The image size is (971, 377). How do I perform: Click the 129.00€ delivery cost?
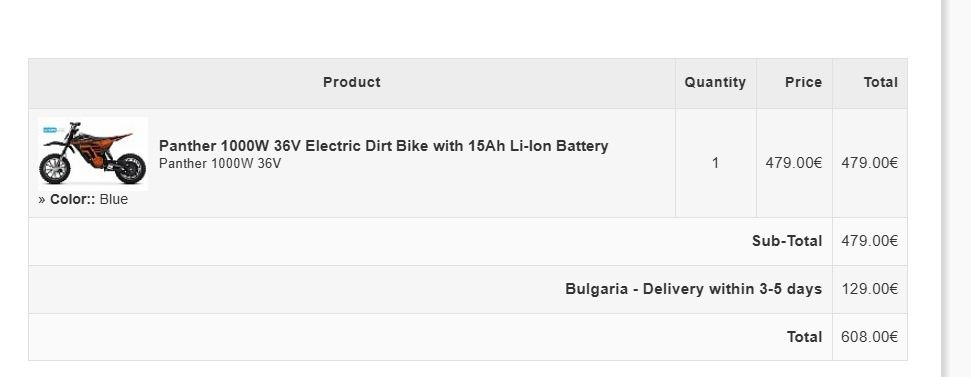[869, 289]
